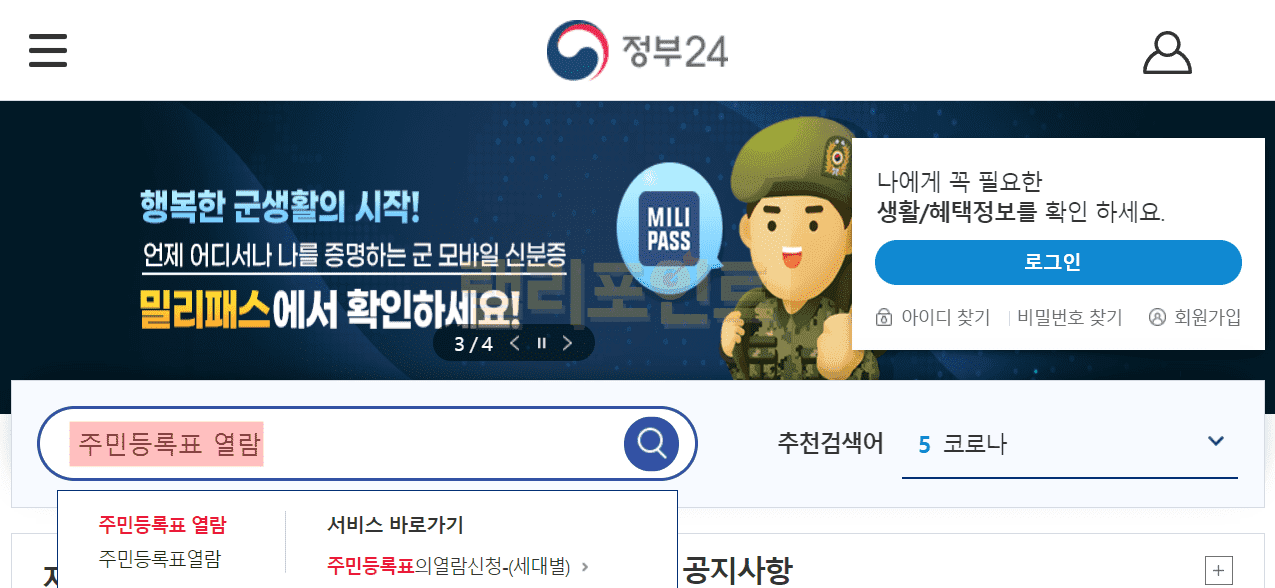Expand the 추천검색어 dropdown chevron

coord(1216,442)
